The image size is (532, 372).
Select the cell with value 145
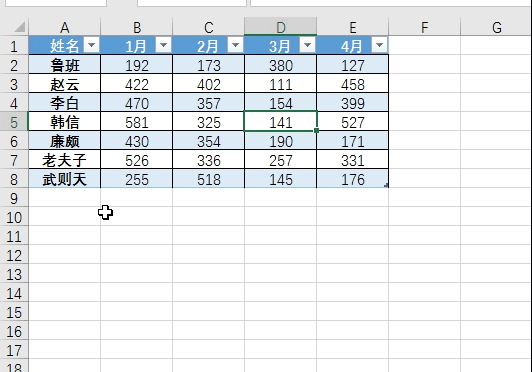(x=281, y=179)
